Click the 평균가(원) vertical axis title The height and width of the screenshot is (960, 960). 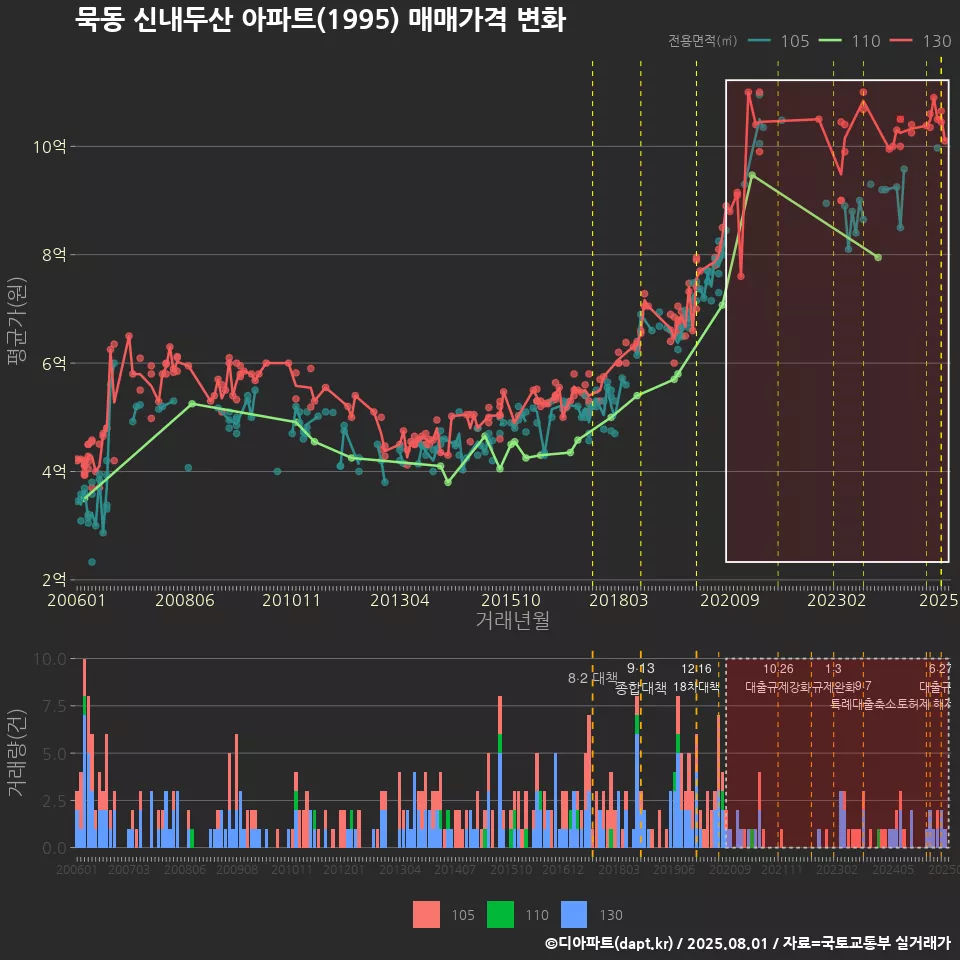coord(16,321)
